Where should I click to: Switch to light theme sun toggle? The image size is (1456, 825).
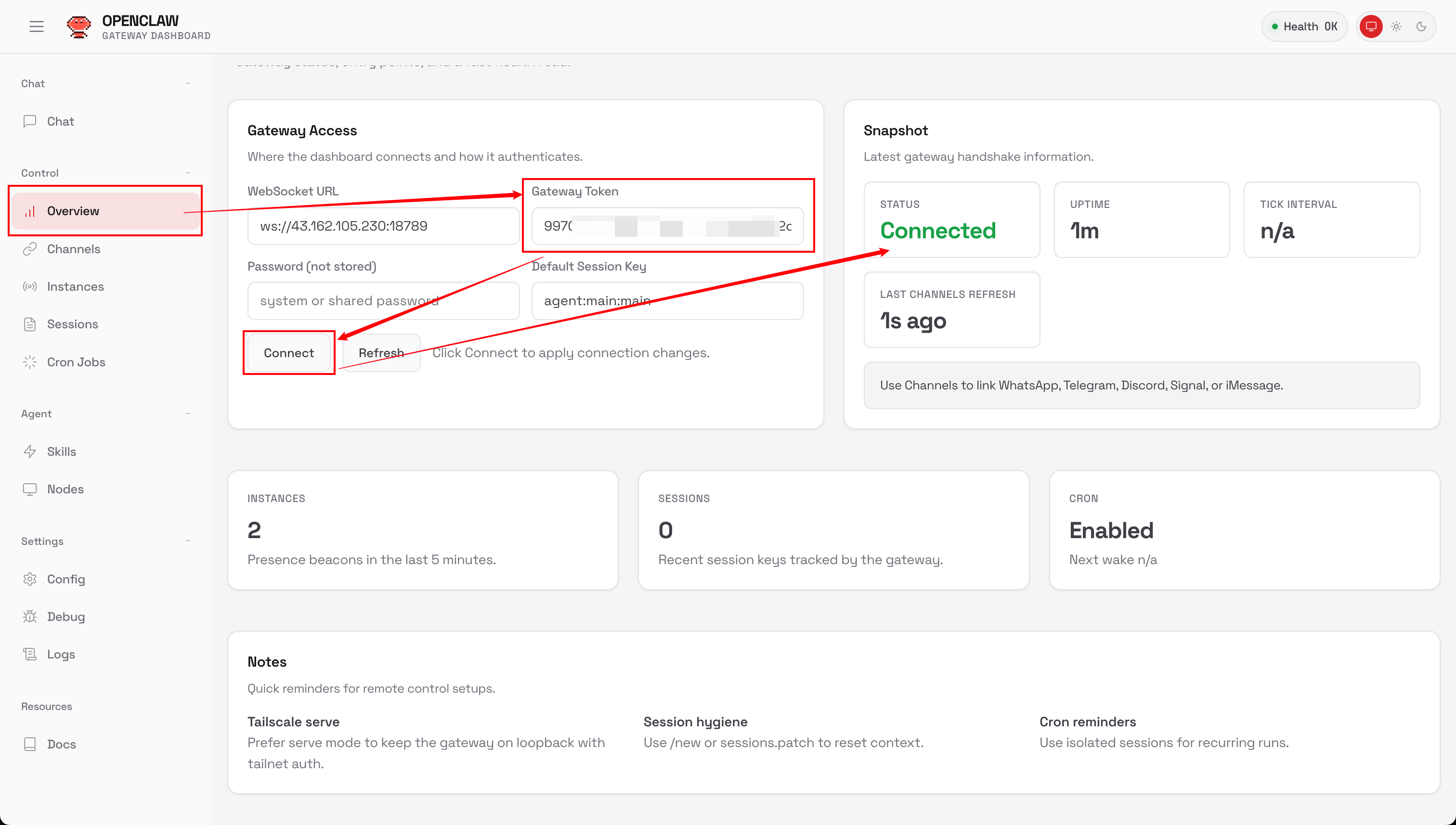click(x=1396, y=26)
